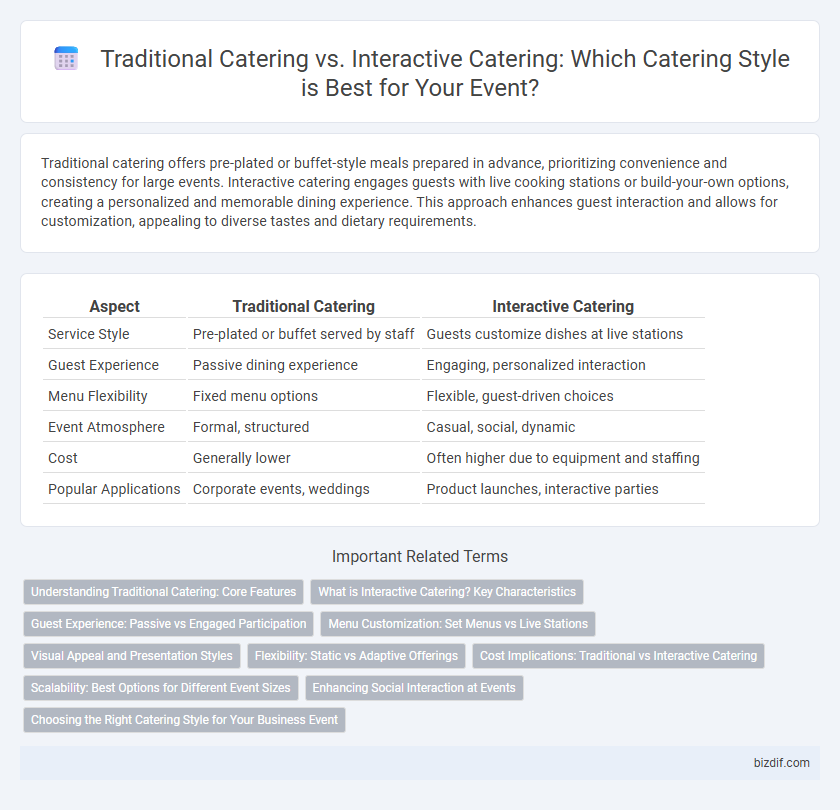
Task: Open 'Choosing the Right Catering Style' tag
Action: point(184,720)
